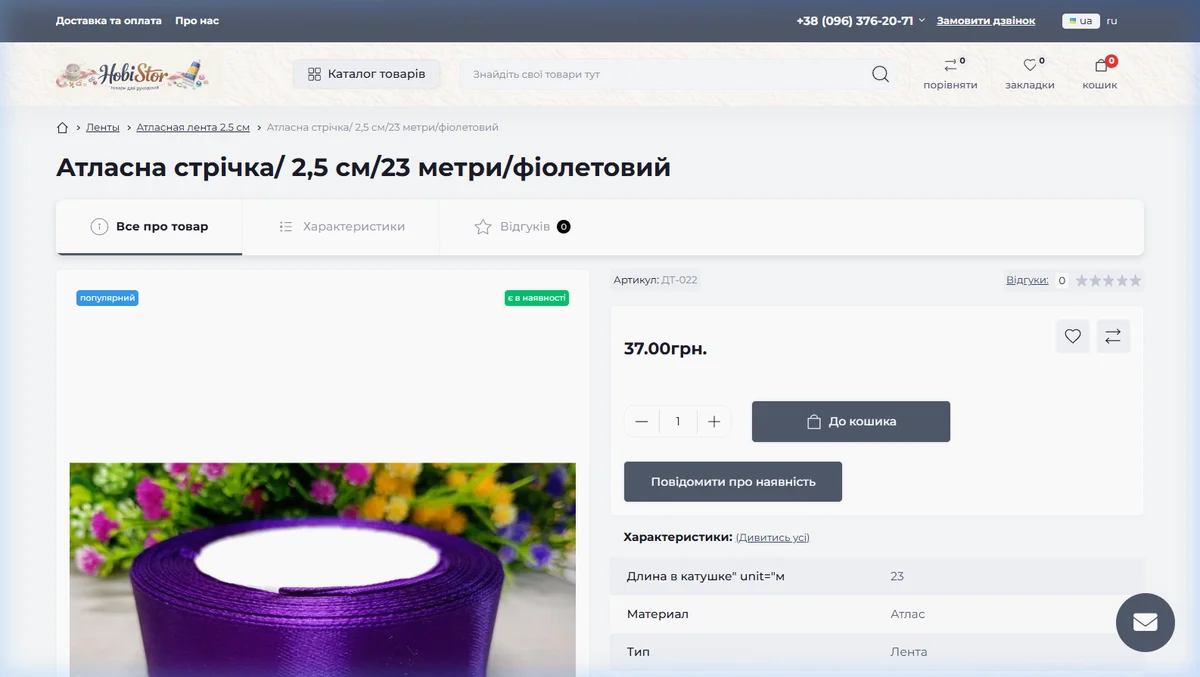Focus the product search field
This screenshot has width=1200, height=677.
[665, 74]
